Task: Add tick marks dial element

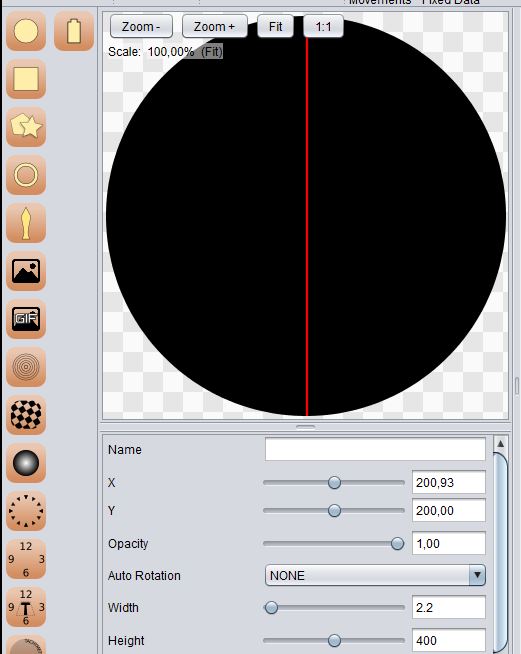Action: 26,511
